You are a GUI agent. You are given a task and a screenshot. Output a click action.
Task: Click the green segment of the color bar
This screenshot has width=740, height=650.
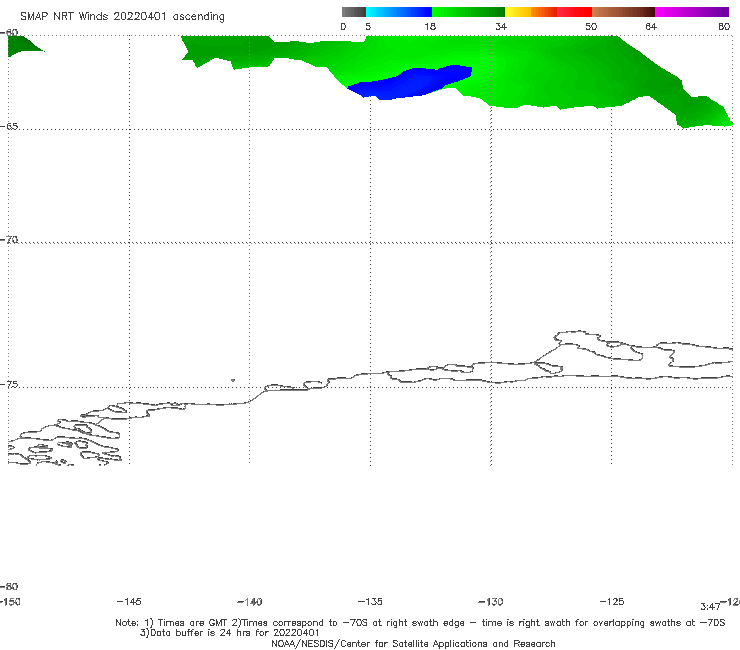click(468, 12)
